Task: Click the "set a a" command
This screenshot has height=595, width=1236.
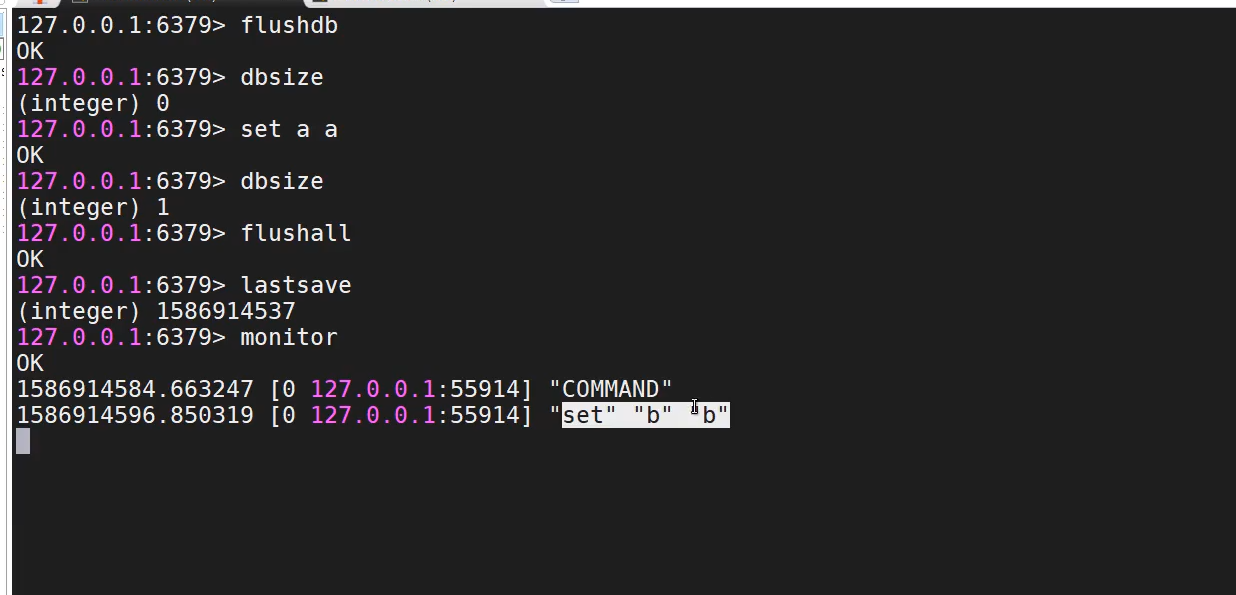Action: coord(289,130)
